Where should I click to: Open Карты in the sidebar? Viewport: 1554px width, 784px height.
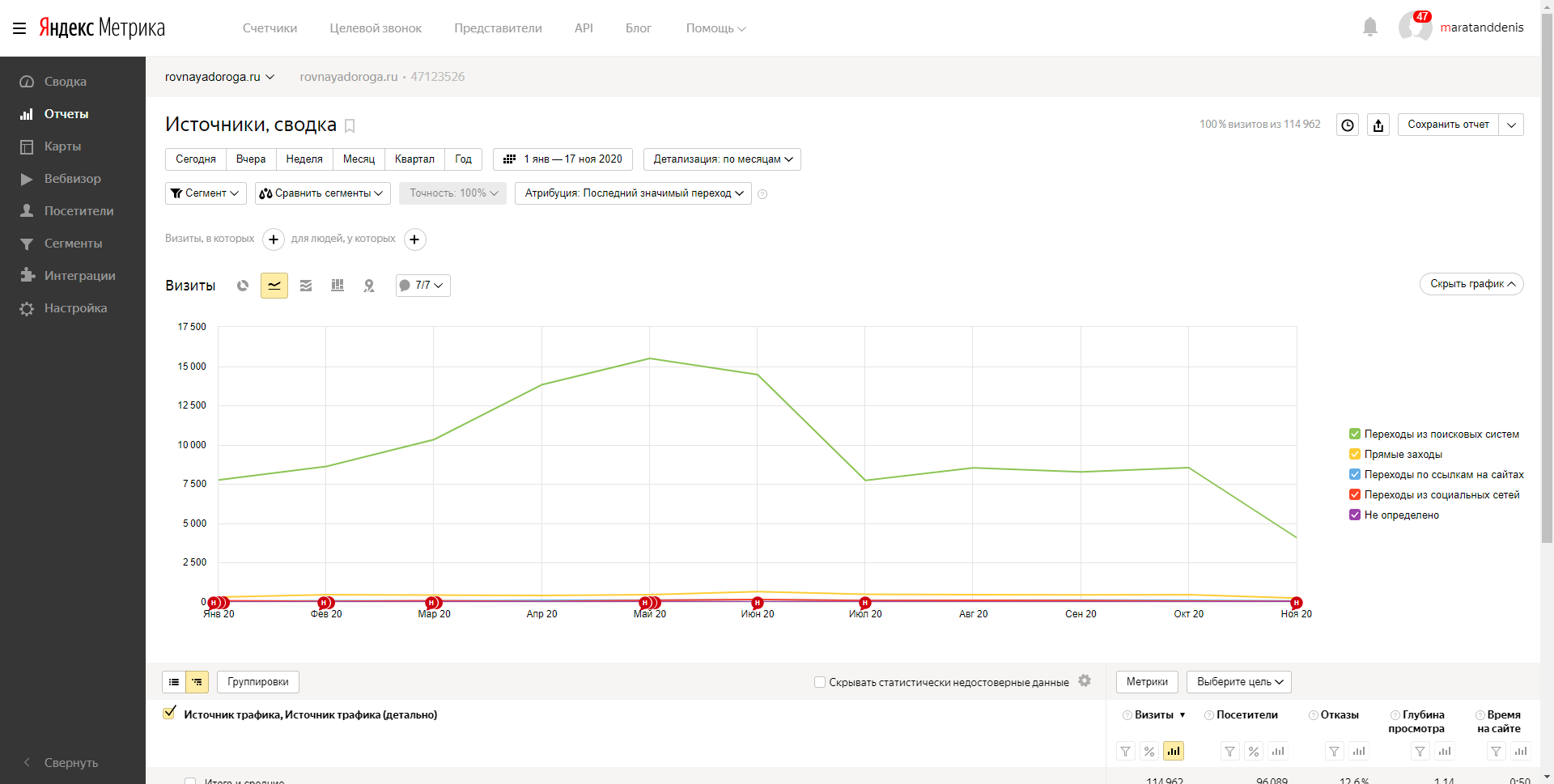click(62, 146)
